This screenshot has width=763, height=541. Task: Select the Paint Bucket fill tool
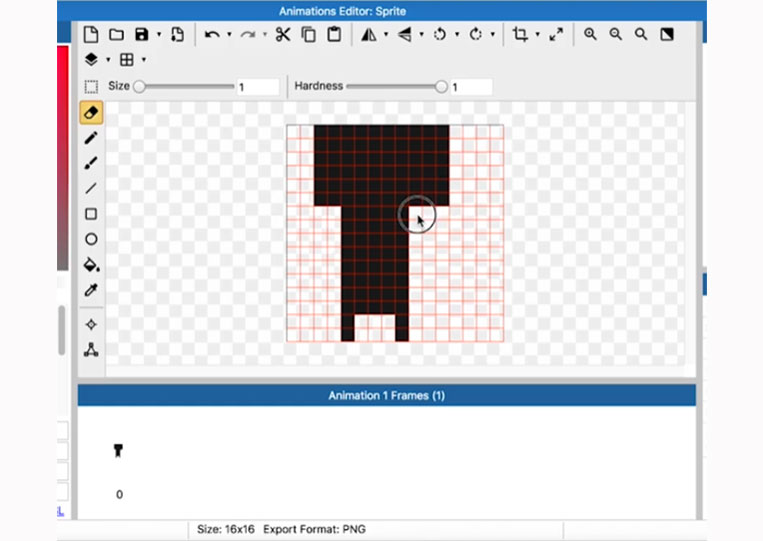(91, 265)
